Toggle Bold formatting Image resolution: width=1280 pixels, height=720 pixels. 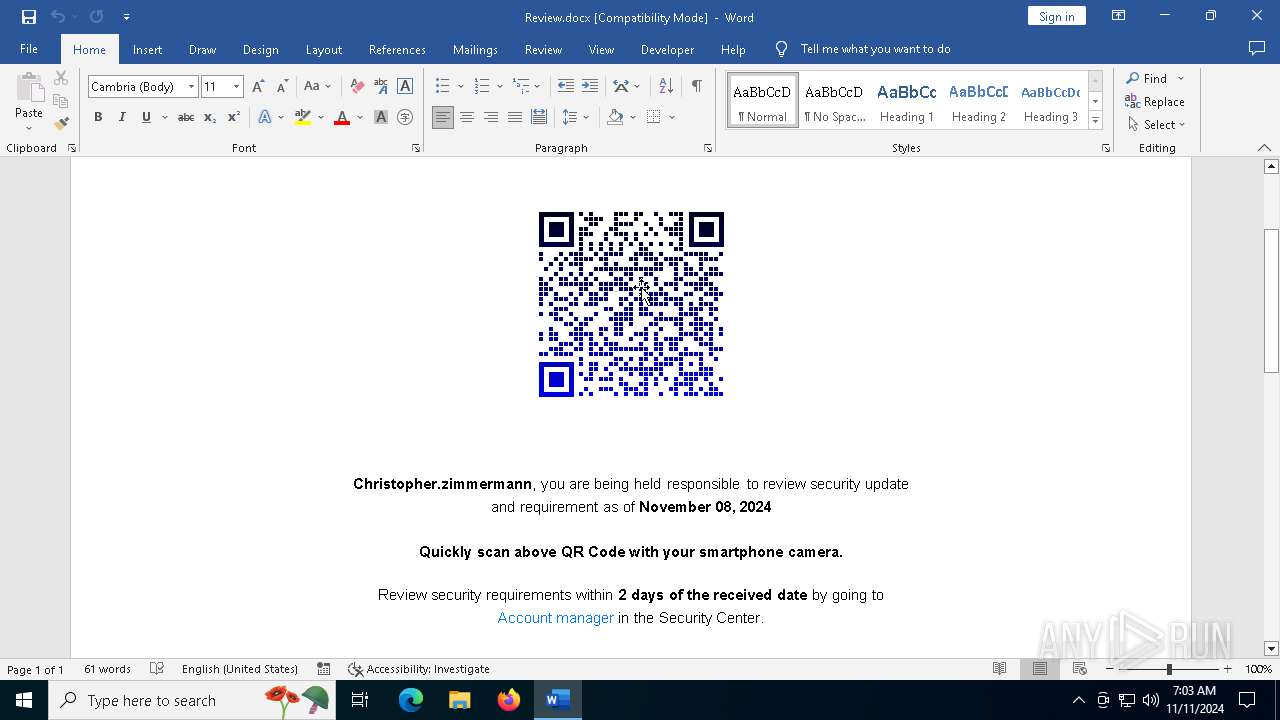click(x=98, y=118)
